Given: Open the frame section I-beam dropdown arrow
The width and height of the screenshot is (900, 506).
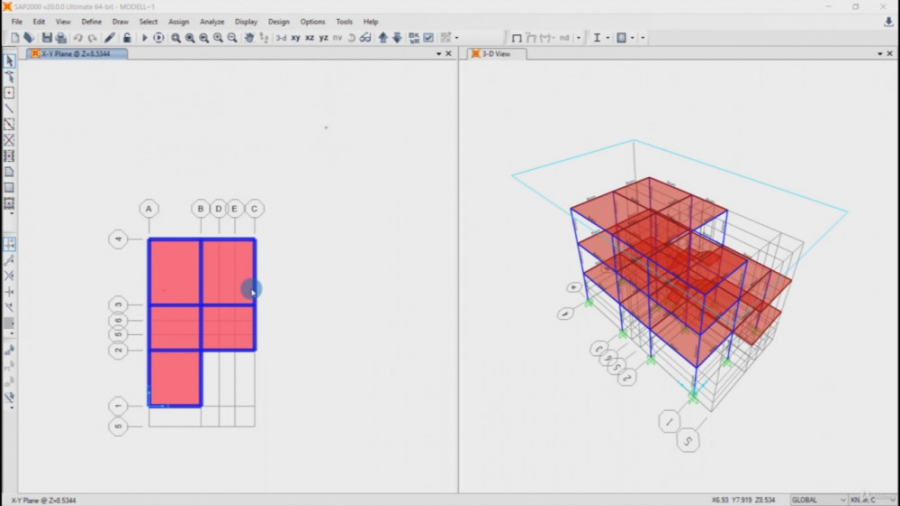Looking at the screenshot, I should point(608,38).
